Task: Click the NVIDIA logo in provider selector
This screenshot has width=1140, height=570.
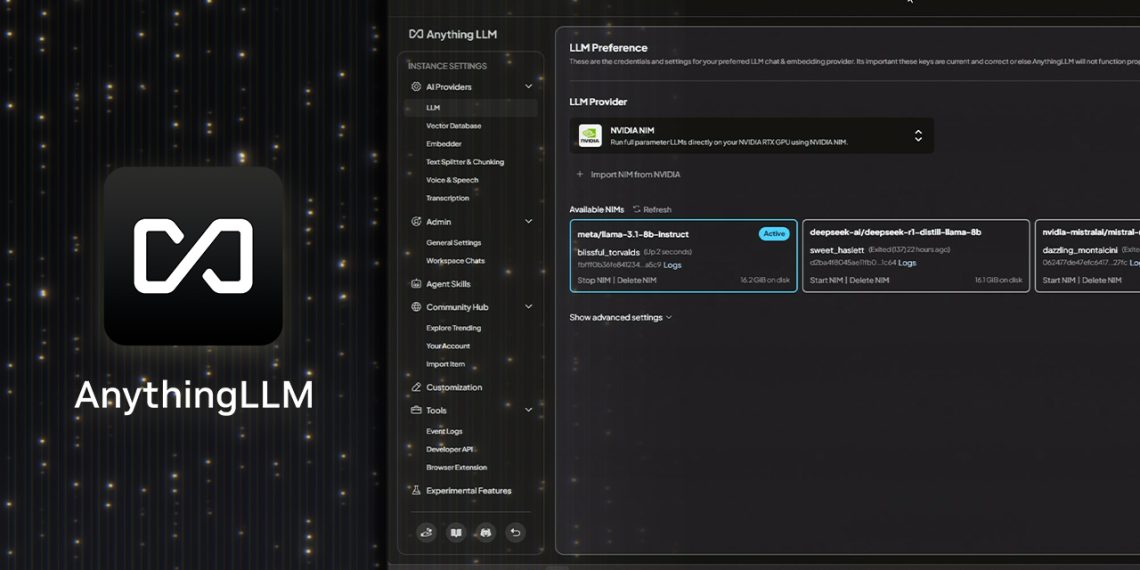Action: (590, 135)
